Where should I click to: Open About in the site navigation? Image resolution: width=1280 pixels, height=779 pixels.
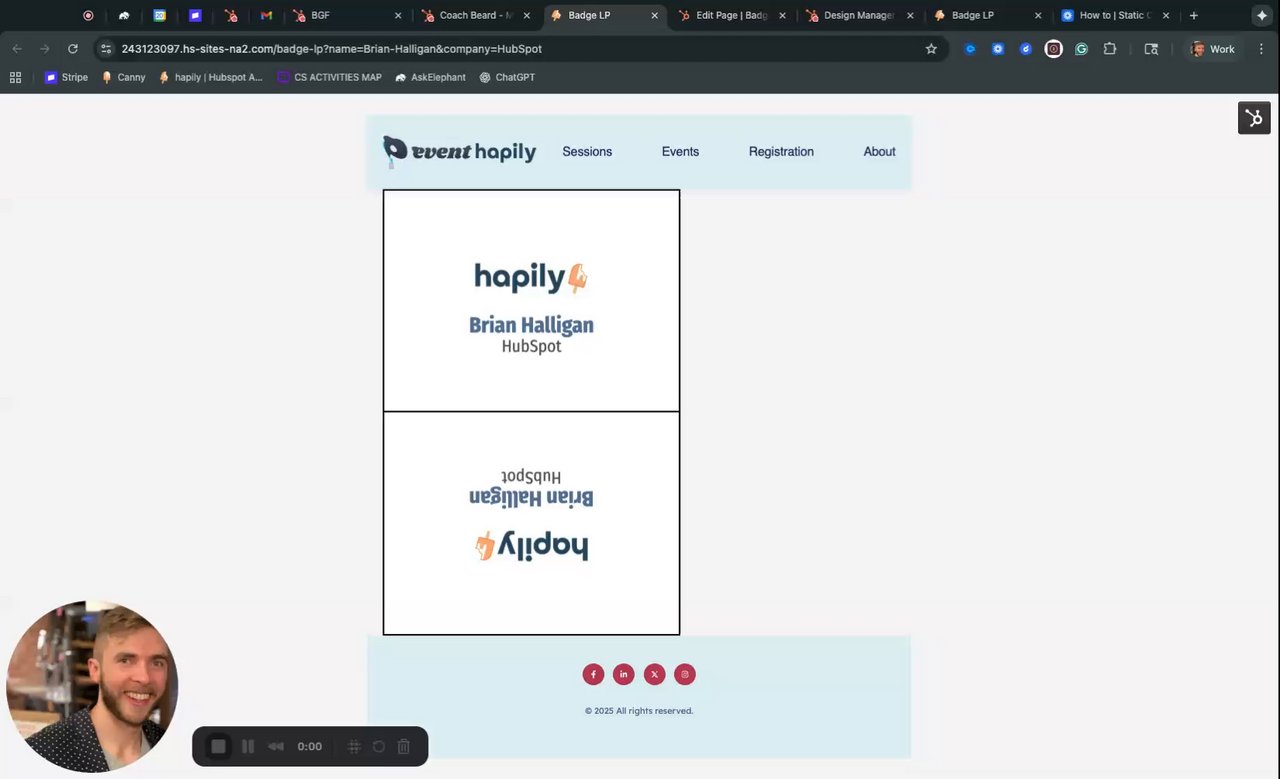point(879,152)
